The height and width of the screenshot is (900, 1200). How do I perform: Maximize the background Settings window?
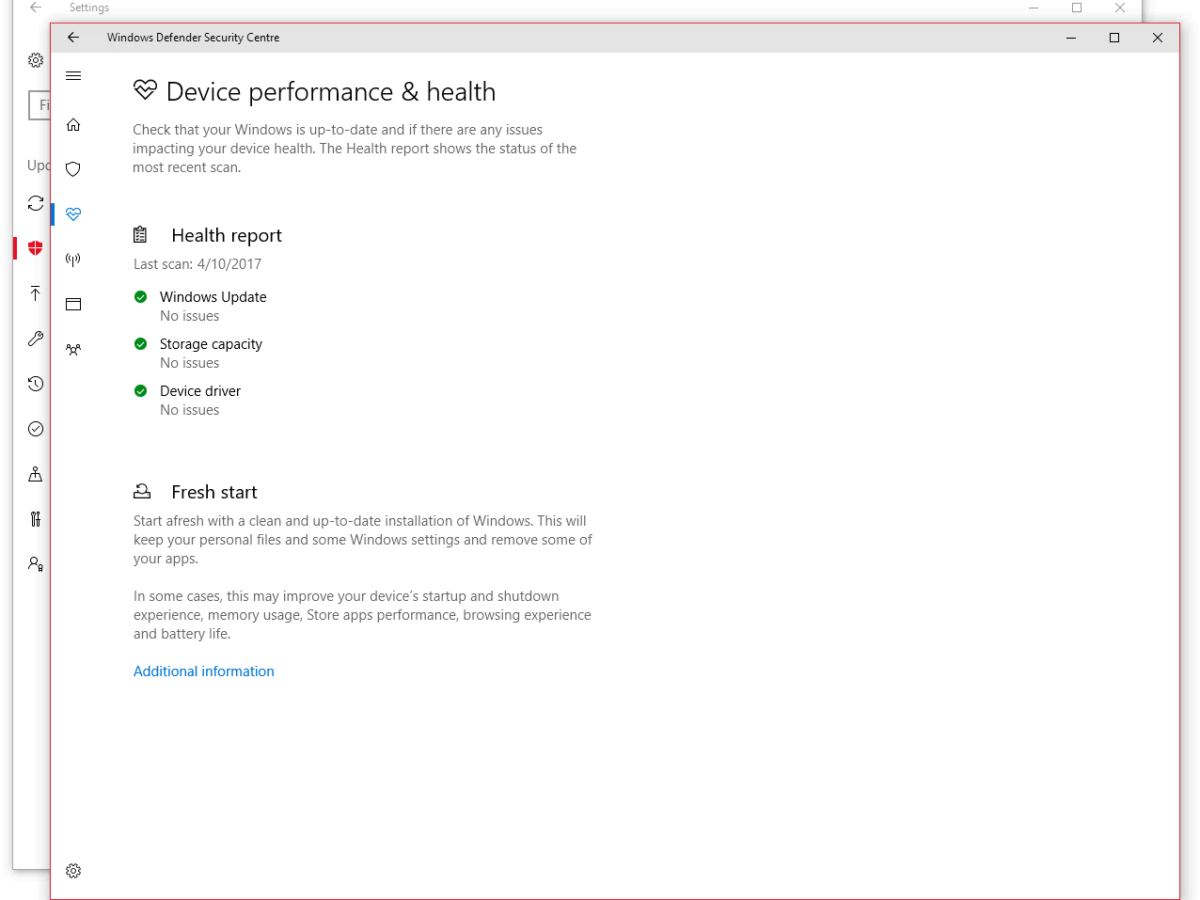coord(1077,7)
